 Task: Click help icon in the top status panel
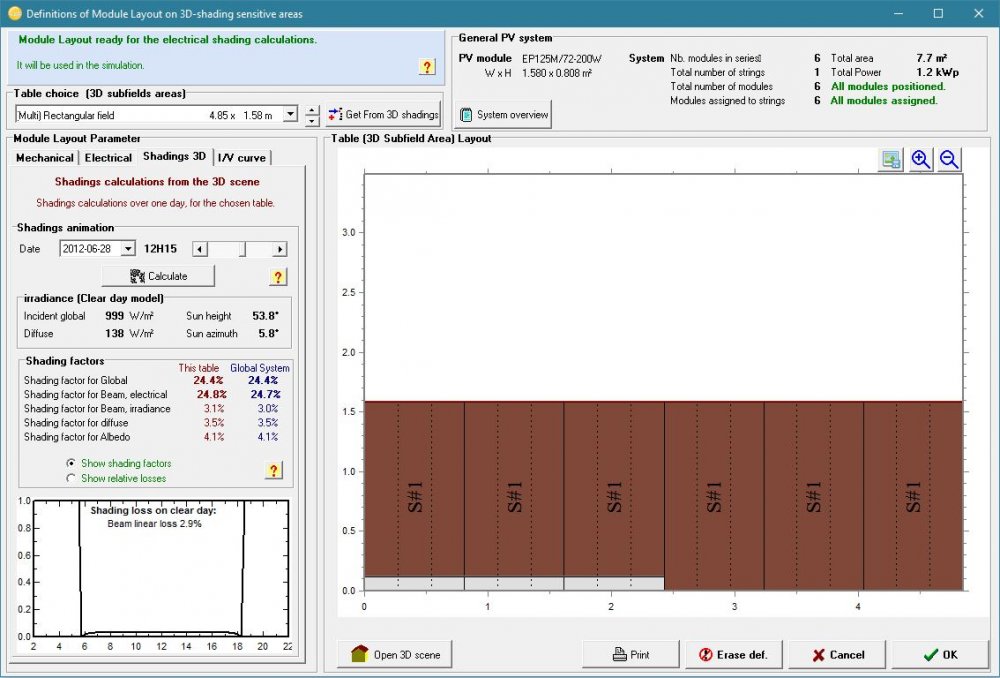coord(427,67)
